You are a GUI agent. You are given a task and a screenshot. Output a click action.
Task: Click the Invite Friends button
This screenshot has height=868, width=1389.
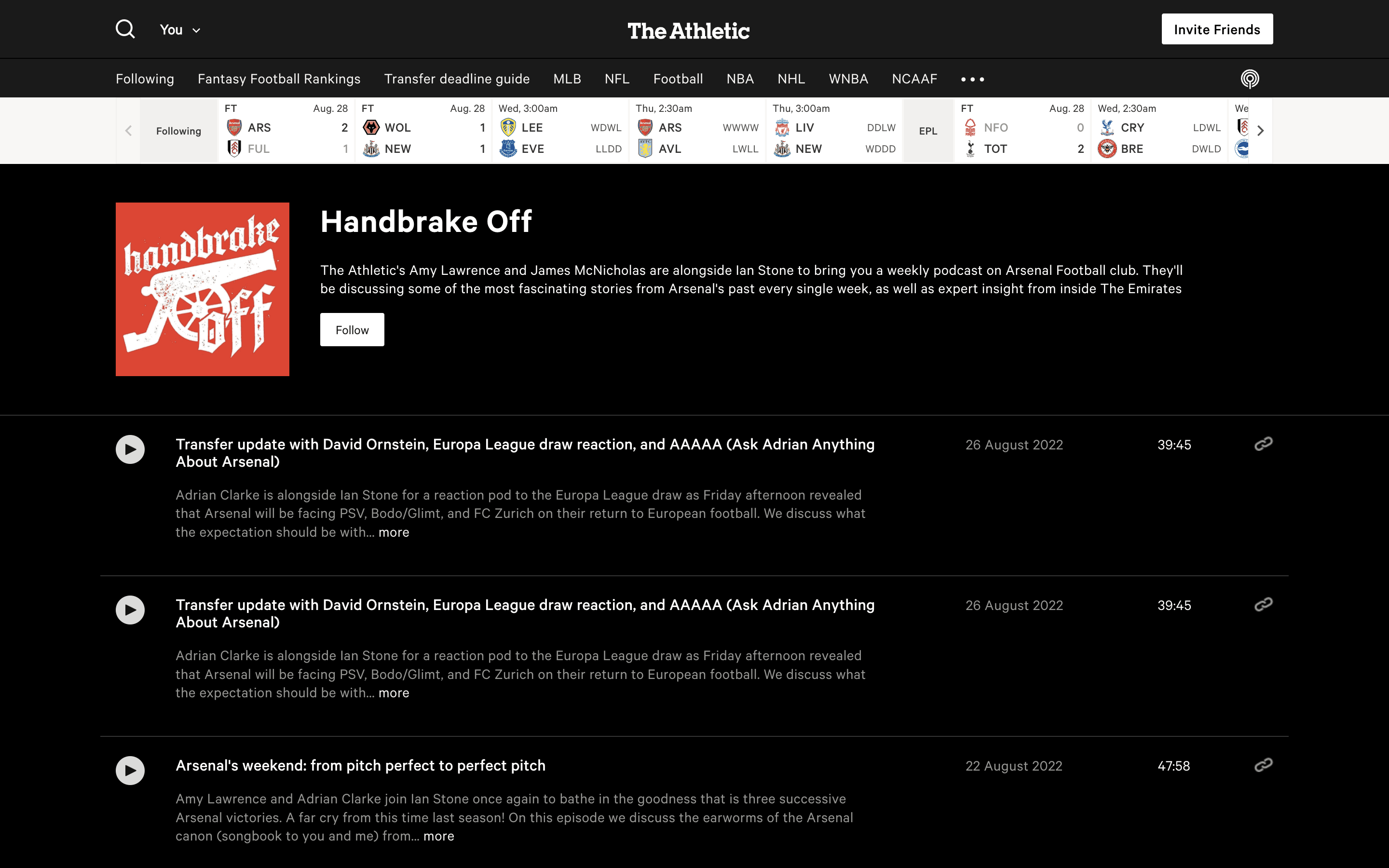(x=1216, y=29)
